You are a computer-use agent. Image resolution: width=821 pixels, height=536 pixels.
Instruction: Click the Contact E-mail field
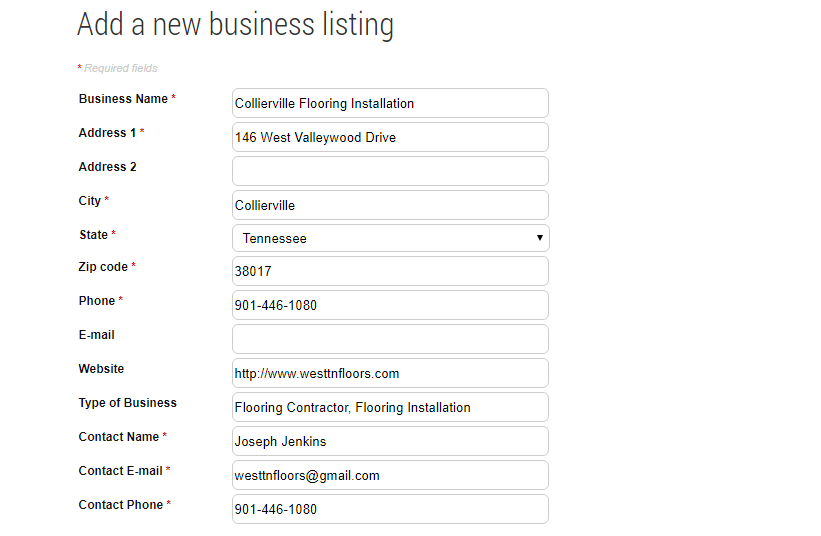391,475
